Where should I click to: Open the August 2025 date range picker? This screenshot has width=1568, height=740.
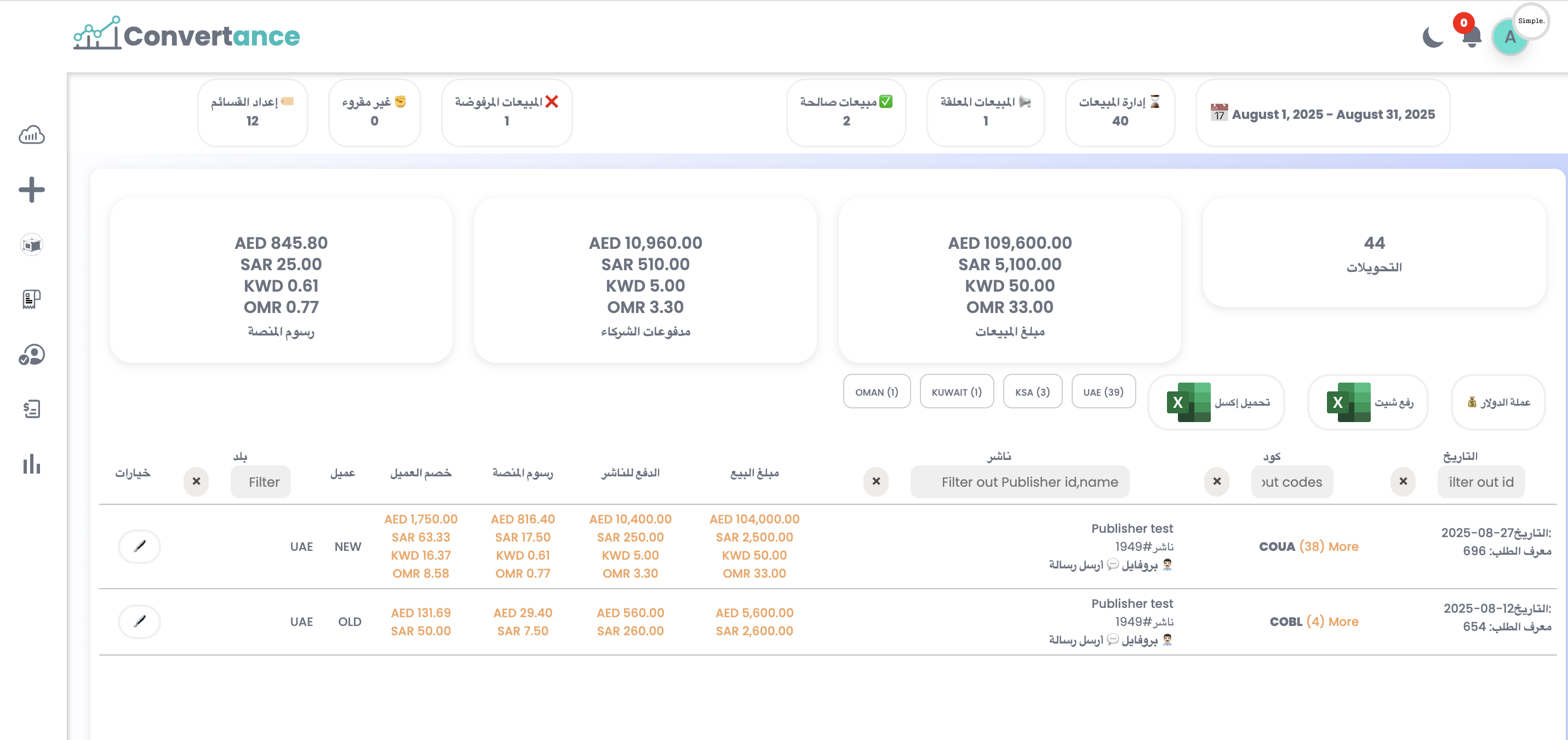pyautogui.click(x=1323, y=114)
